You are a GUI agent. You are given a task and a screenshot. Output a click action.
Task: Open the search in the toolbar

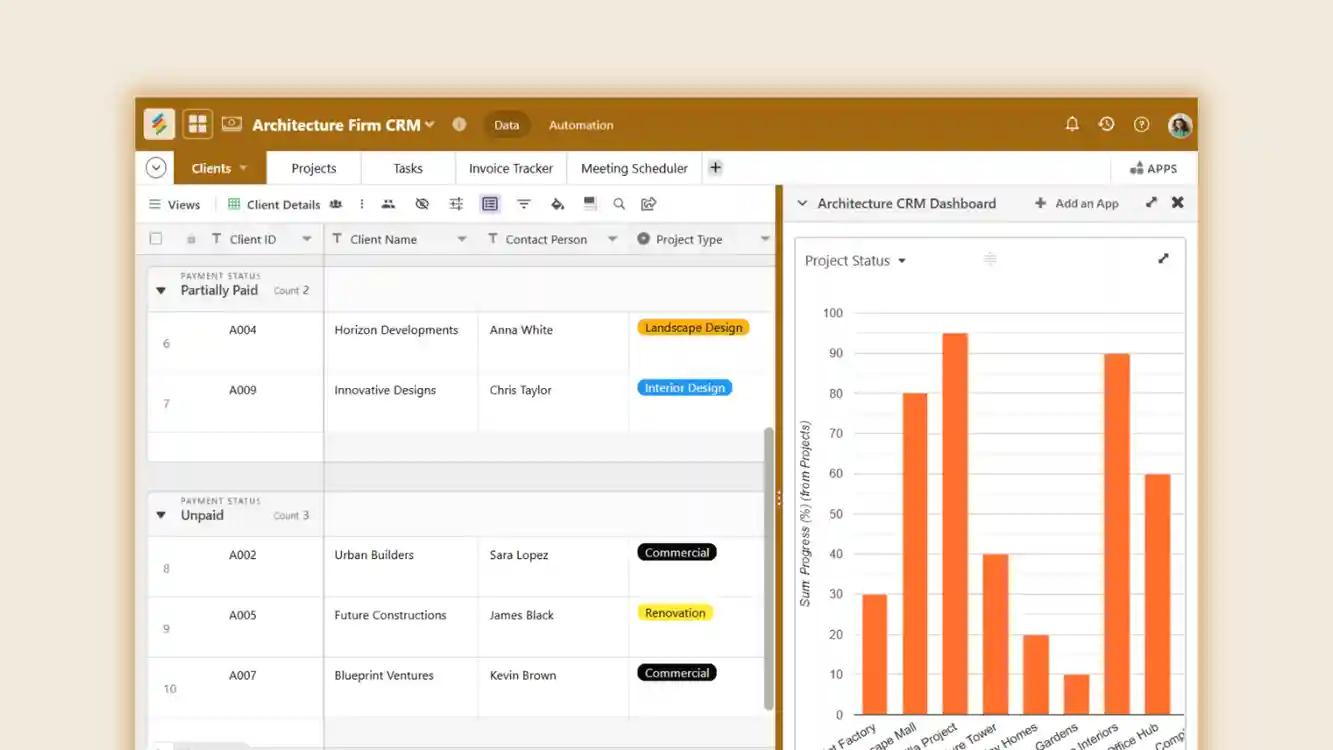619,203
